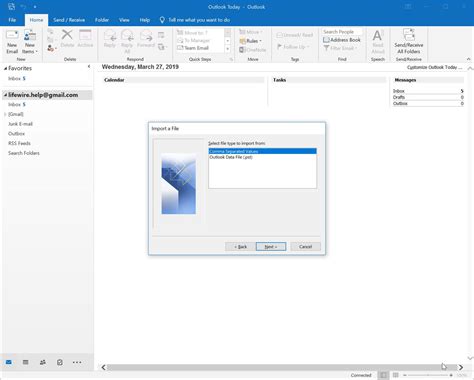
Task: Click the Read Aloud icon
Action: point(377,36)
